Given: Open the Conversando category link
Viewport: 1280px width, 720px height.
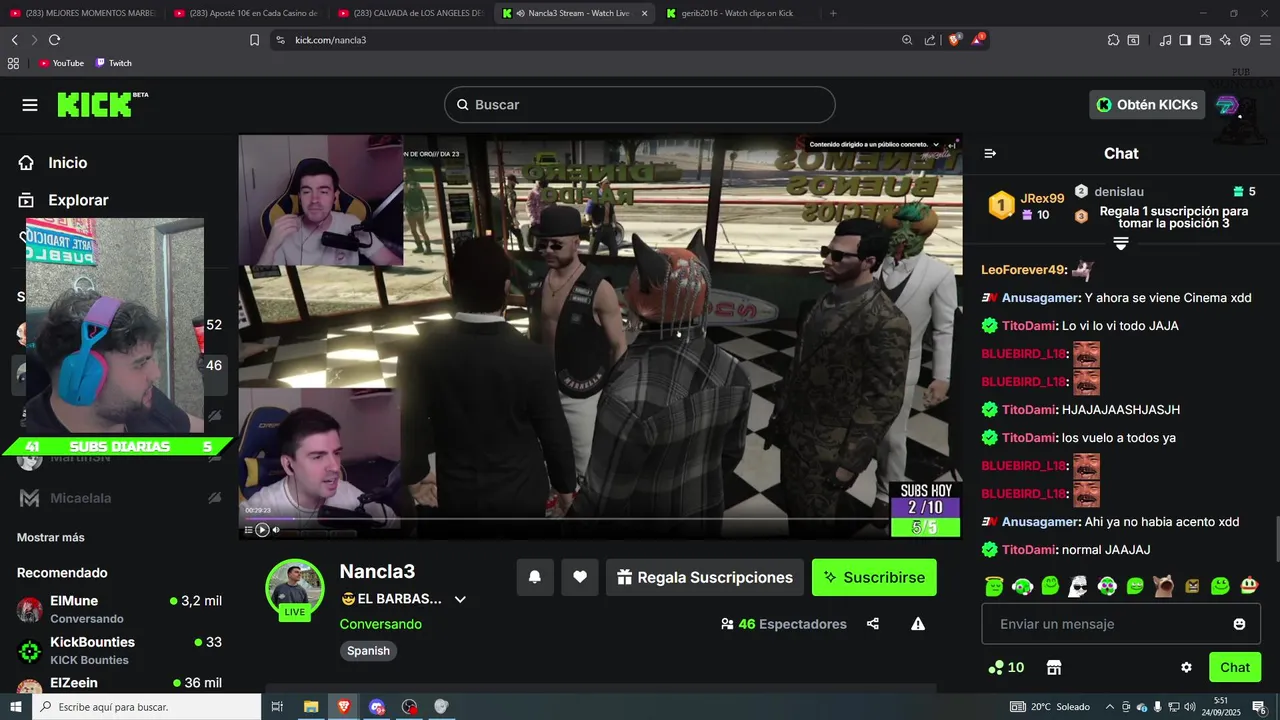Looking at the screenshot, I should [x=380, y=624].
